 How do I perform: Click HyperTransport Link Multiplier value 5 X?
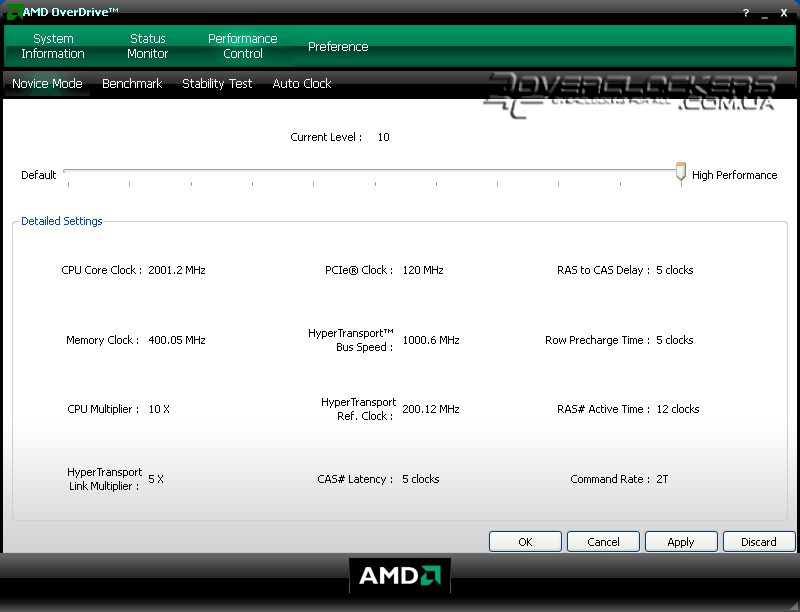pos(156,479)
